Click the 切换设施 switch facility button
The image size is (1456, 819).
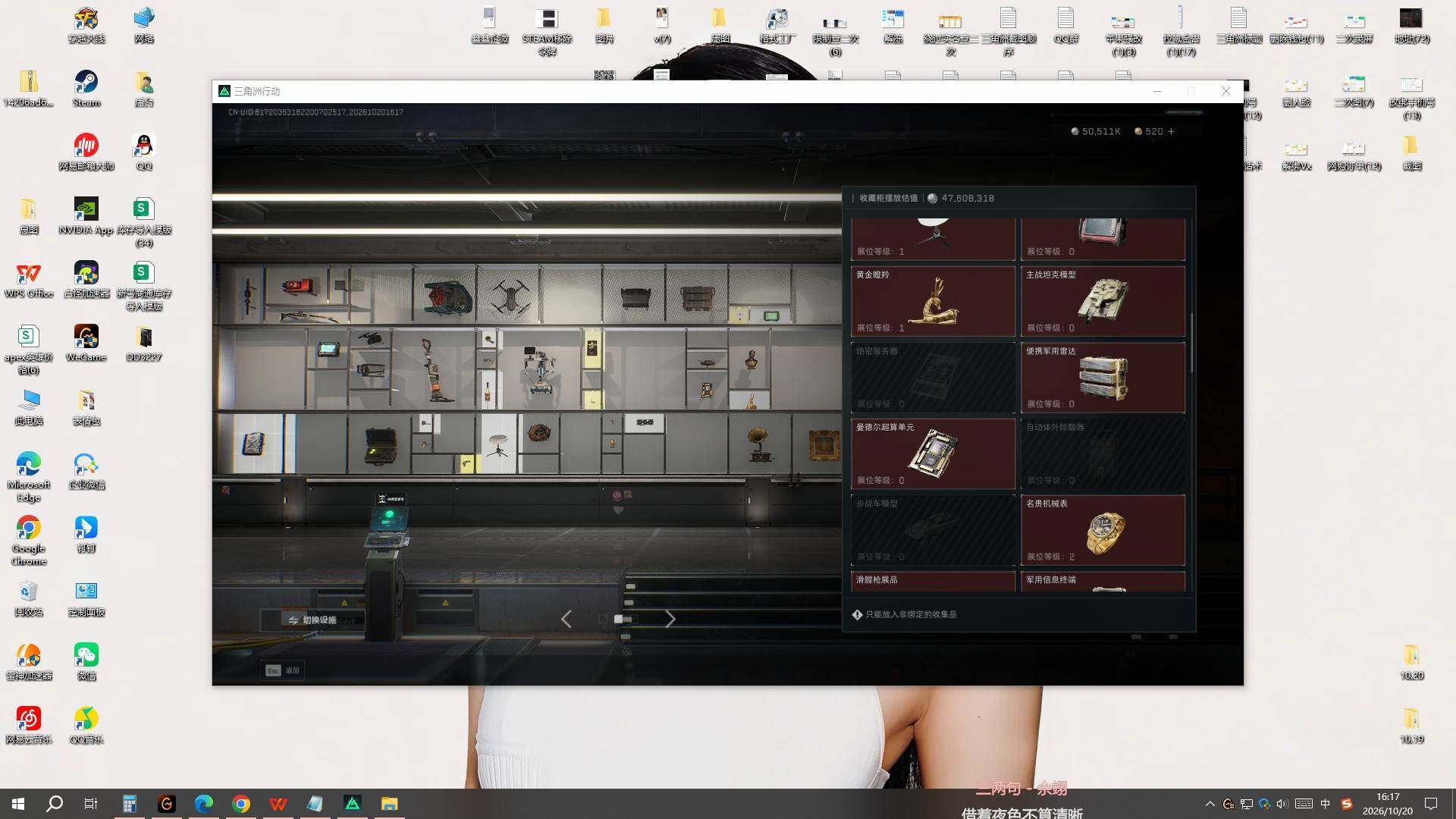pos(312,620)
